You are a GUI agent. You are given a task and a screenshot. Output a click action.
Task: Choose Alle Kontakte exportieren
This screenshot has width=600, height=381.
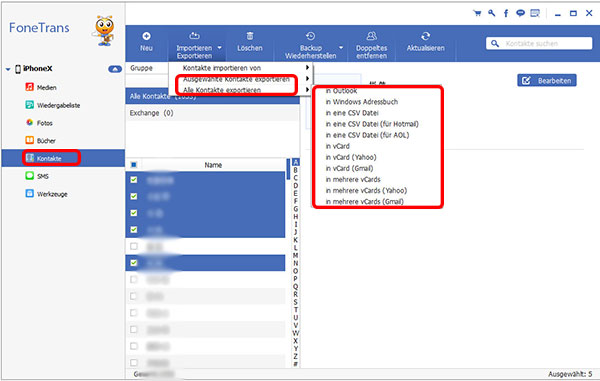pos(222,90)
